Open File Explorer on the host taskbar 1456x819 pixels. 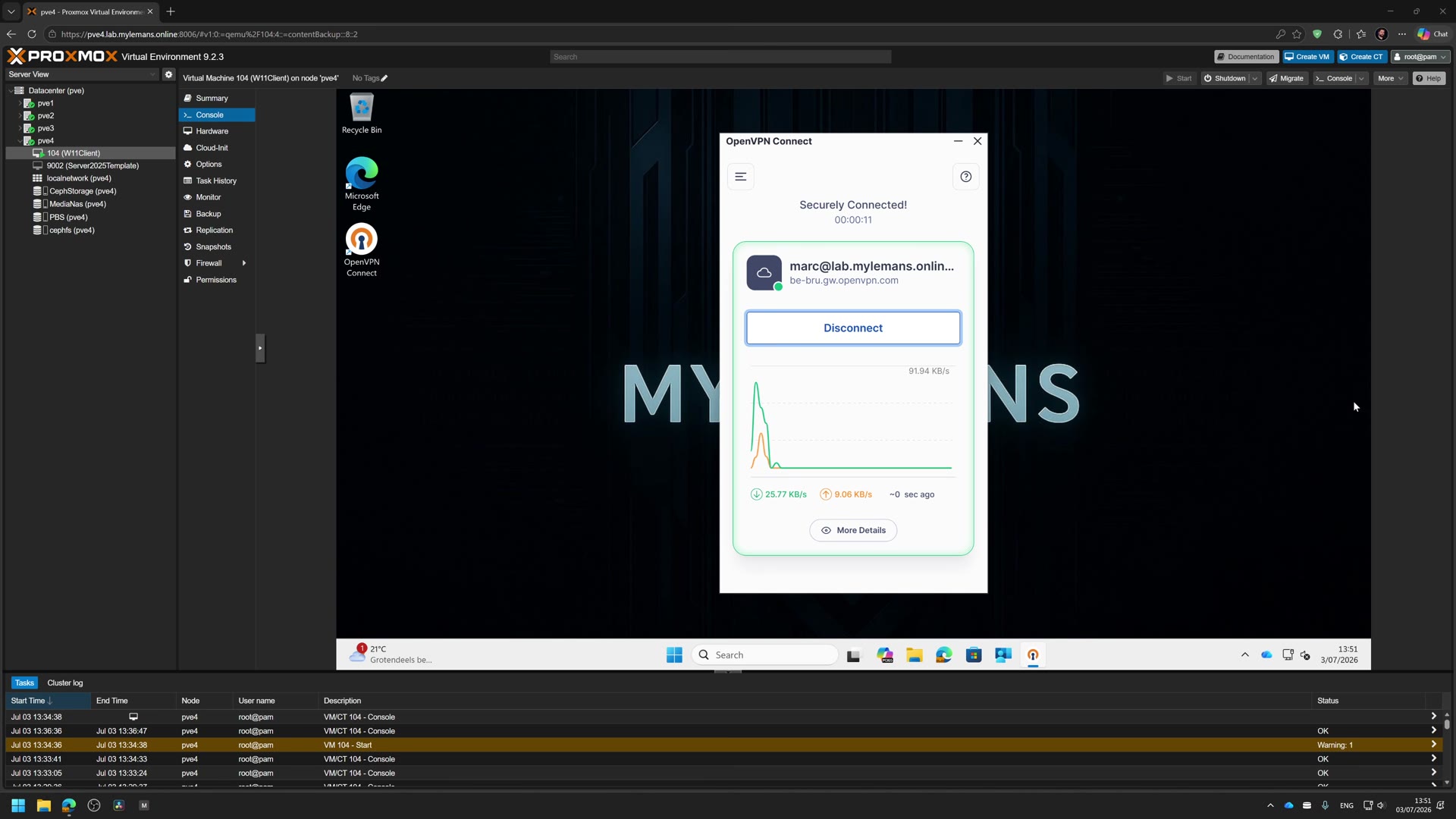pyautogui.click(x=43, y=805)
